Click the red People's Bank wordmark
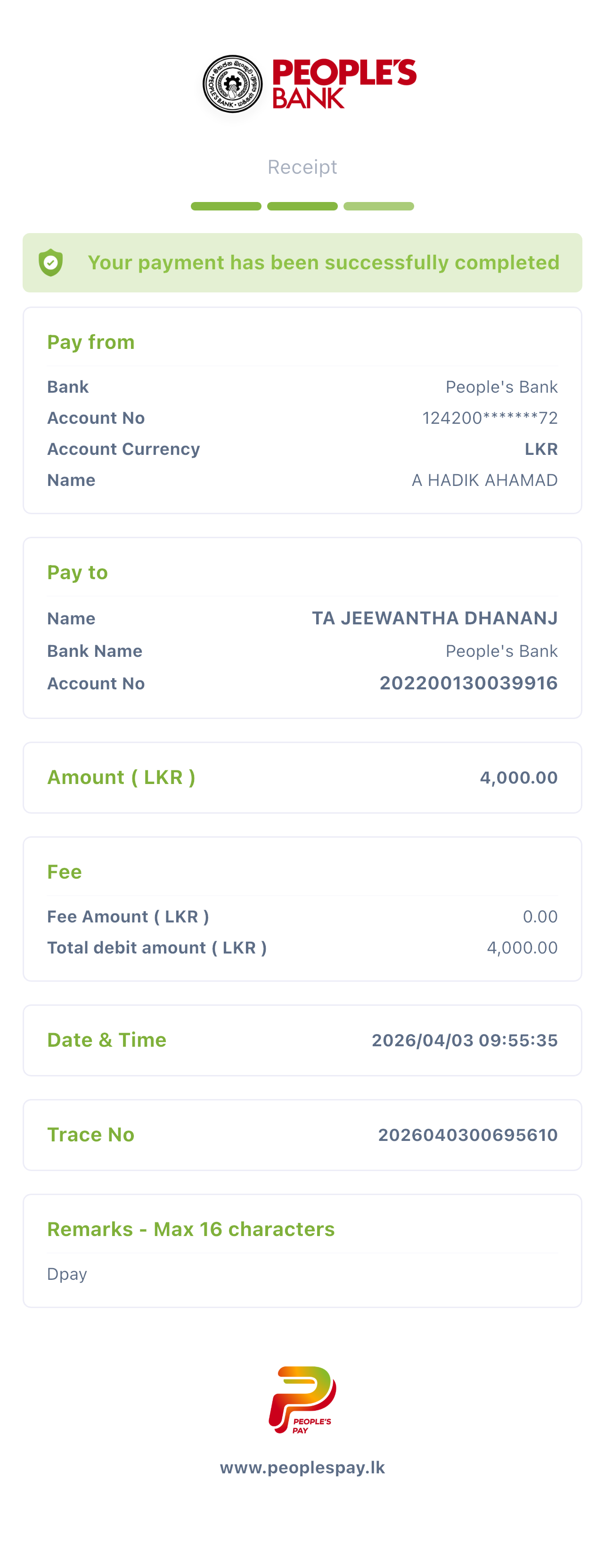 (x=343, y=83)
